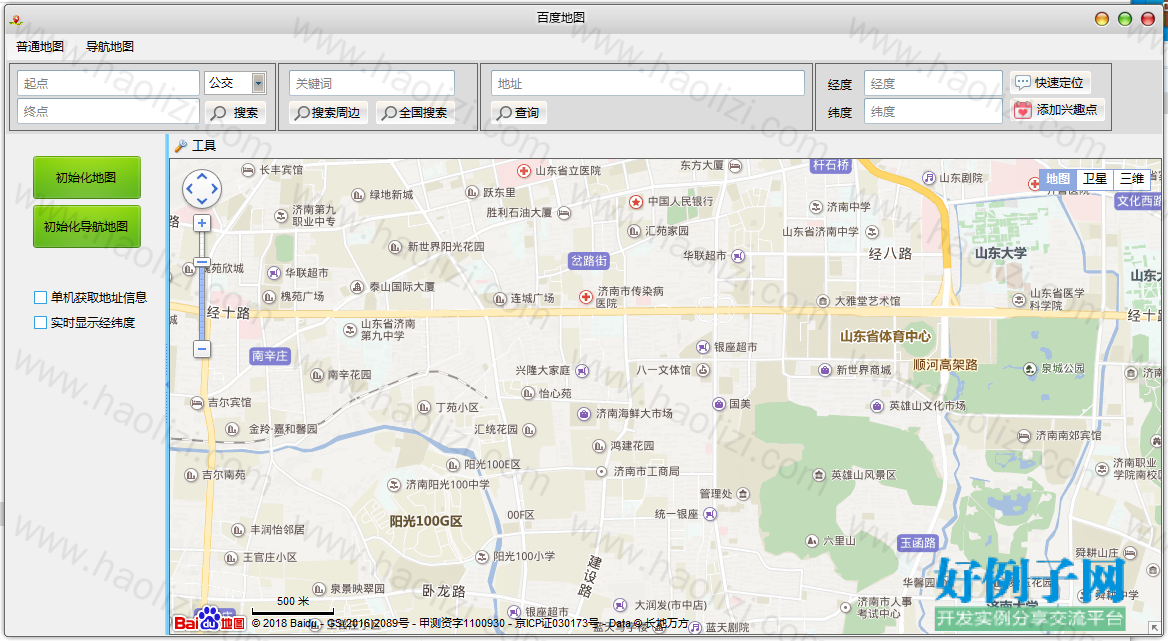Click the 济南中学 school marker icon
Screen dimensions: 1168x641
(816, 207)
